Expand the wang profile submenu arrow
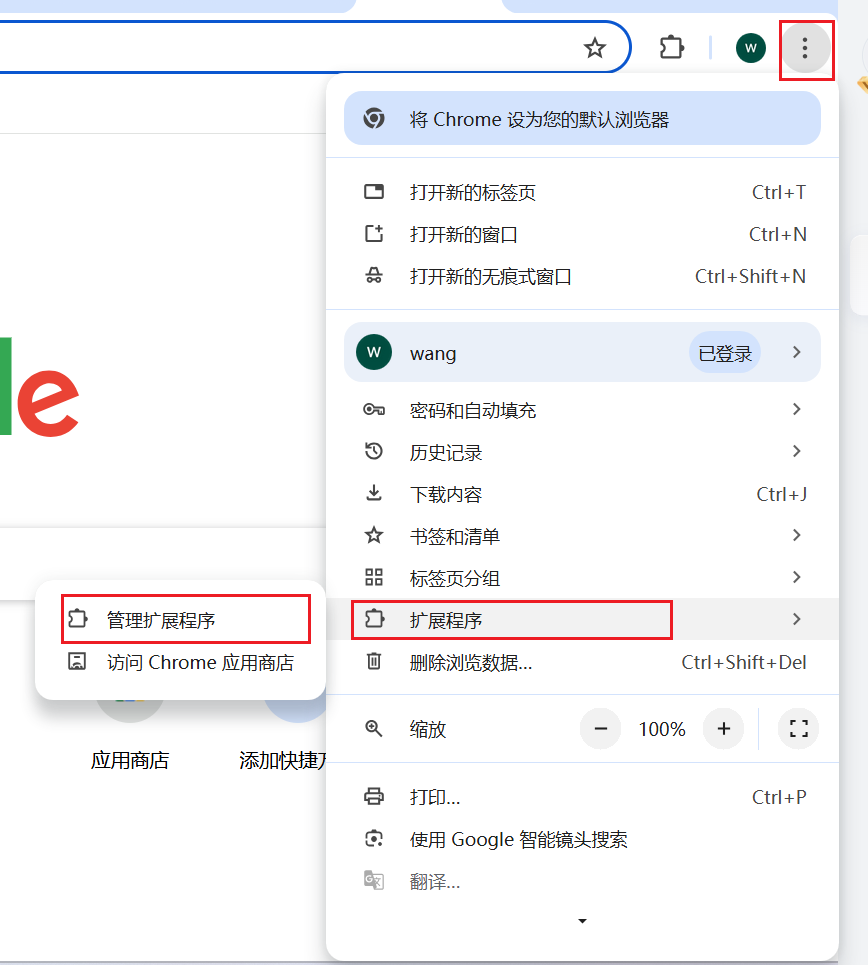The height and width of the screenshot is (965, 868). coord(797,352)
